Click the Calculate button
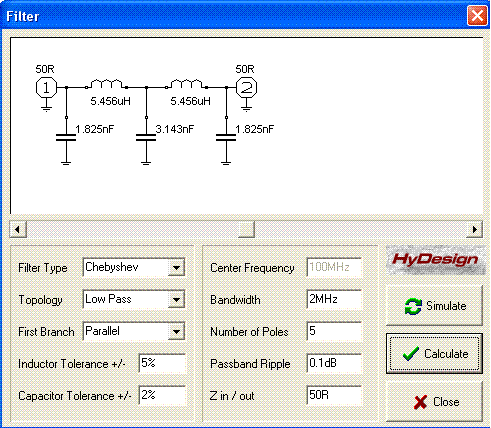 click(x=434, y=354)
